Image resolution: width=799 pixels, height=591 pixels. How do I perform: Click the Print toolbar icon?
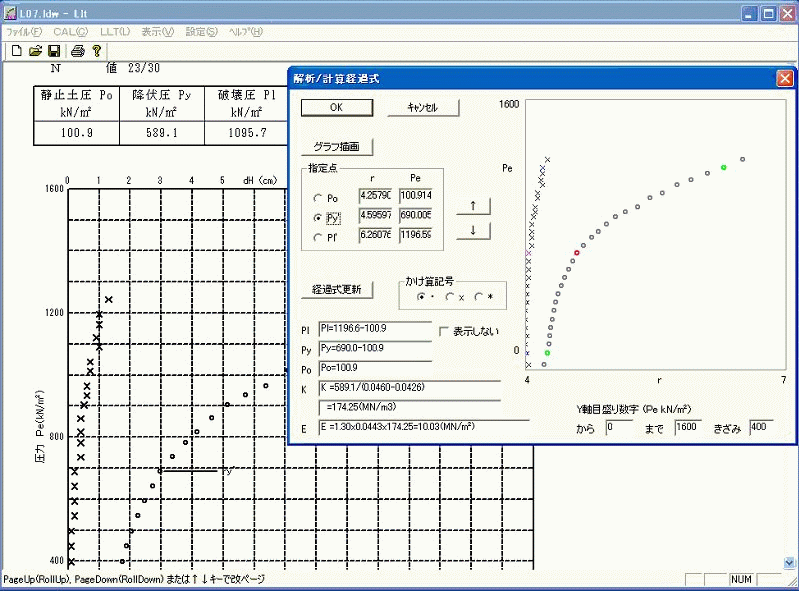77,50
